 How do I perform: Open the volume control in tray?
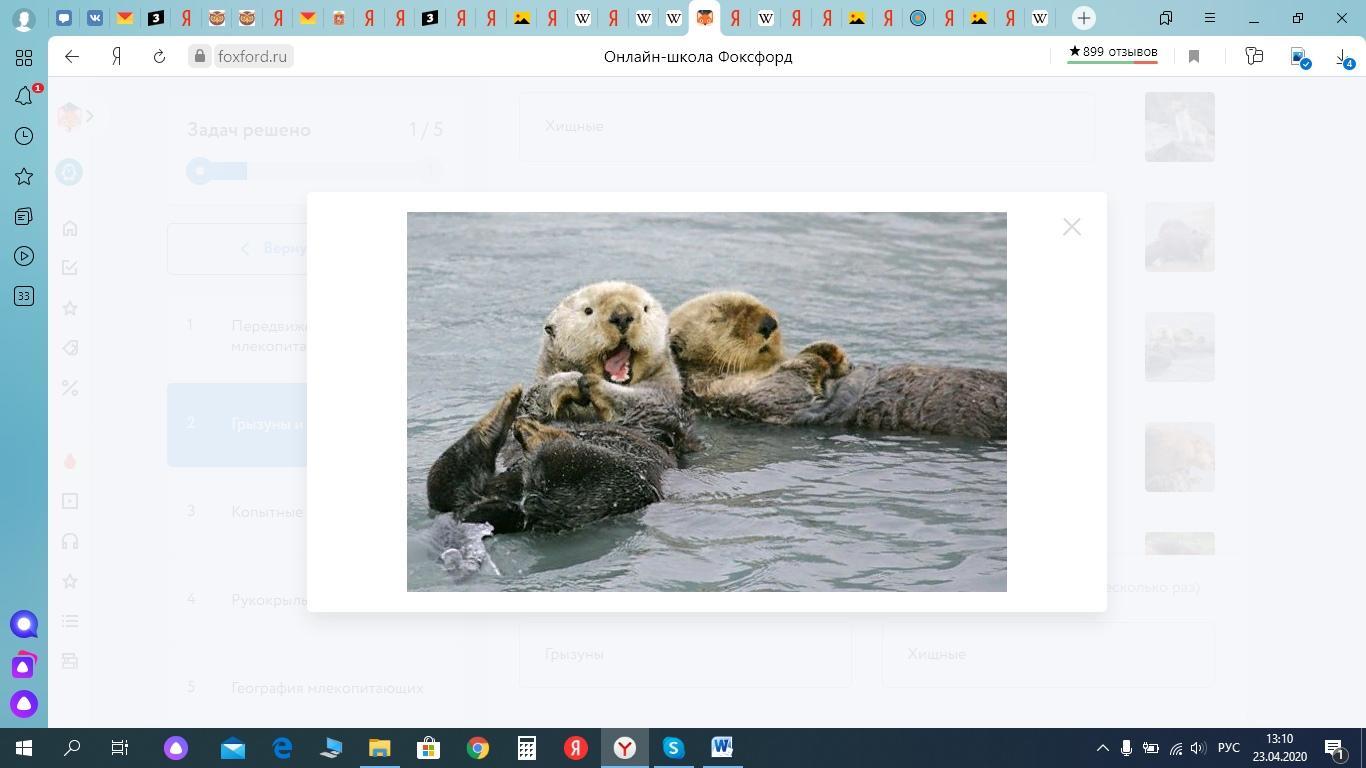pyautogui.click(x=1198, y=748)
